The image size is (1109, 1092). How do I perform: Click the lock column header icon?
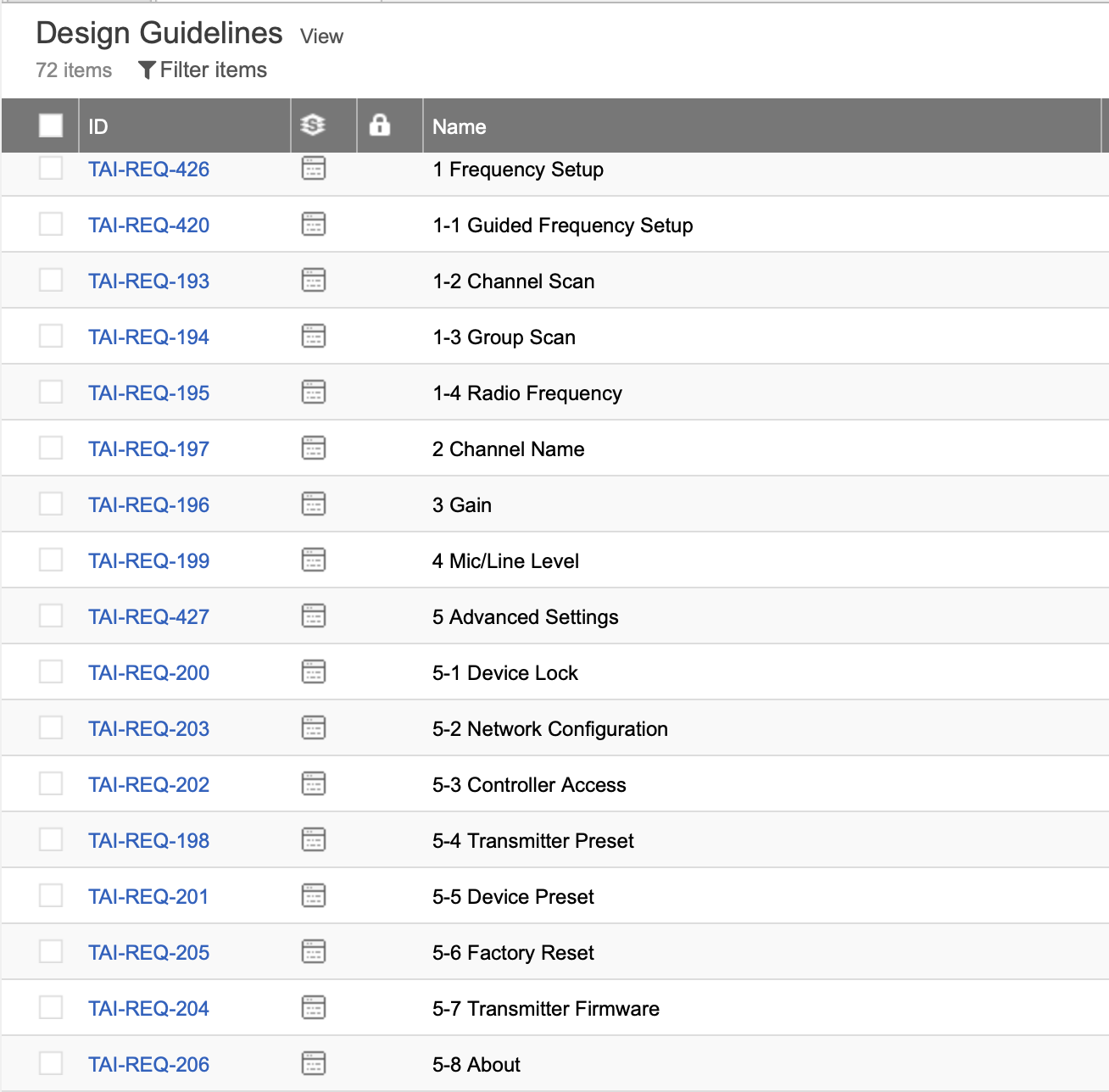(380, 125)
